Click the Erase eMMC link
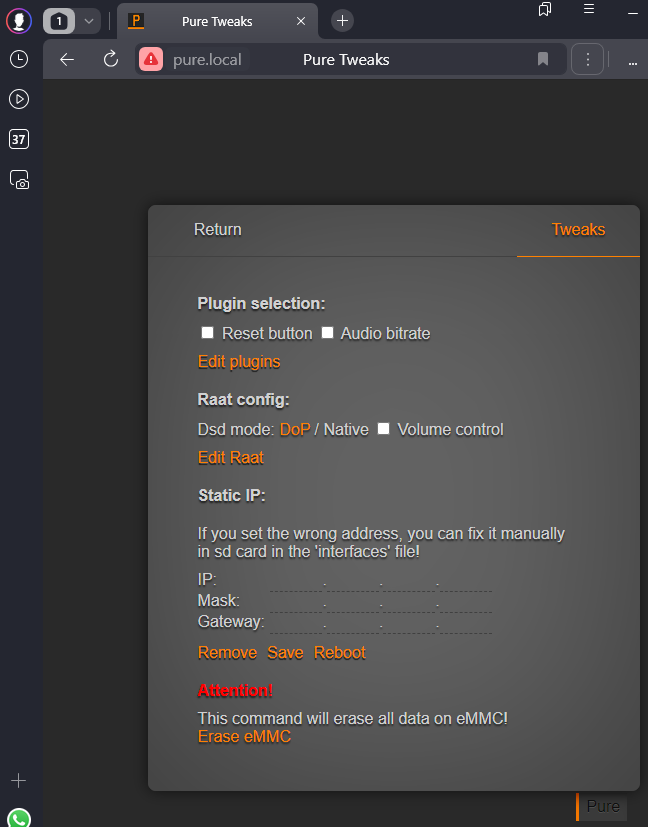648x827 pixels. pyautogui.click(x=244, y=737)
